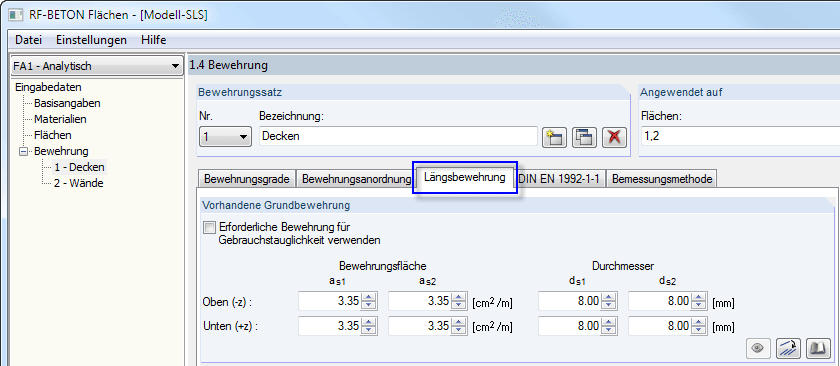Image resolution: width=840 pixels, height=366 pixels.
Task: Click the Oben ds1 spinner control
Action: tap(608, 302)
